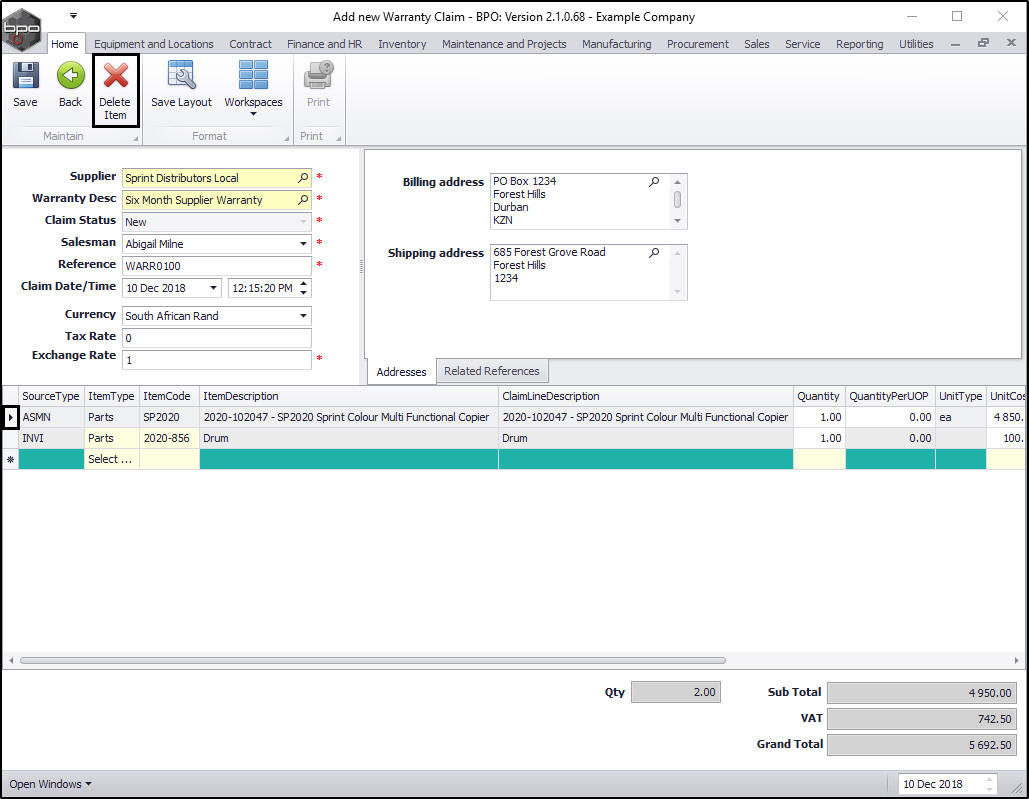Click the green Back arrow icon
The image size is (1029, 799).
tap(70, 76)
